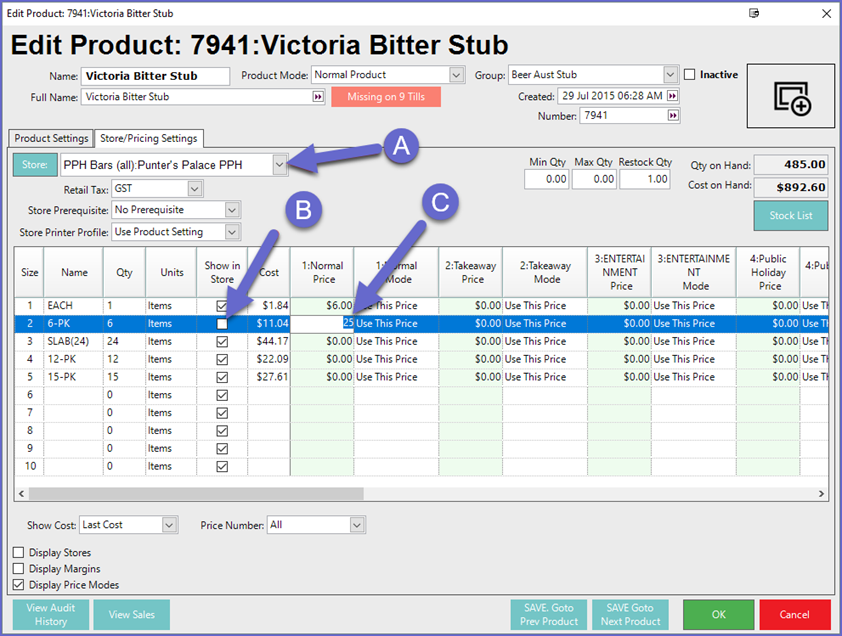The width and height of the screenshot is (842, 636).
Task: Click the Created date picker arrow icon
Action: tap(672, 96)
